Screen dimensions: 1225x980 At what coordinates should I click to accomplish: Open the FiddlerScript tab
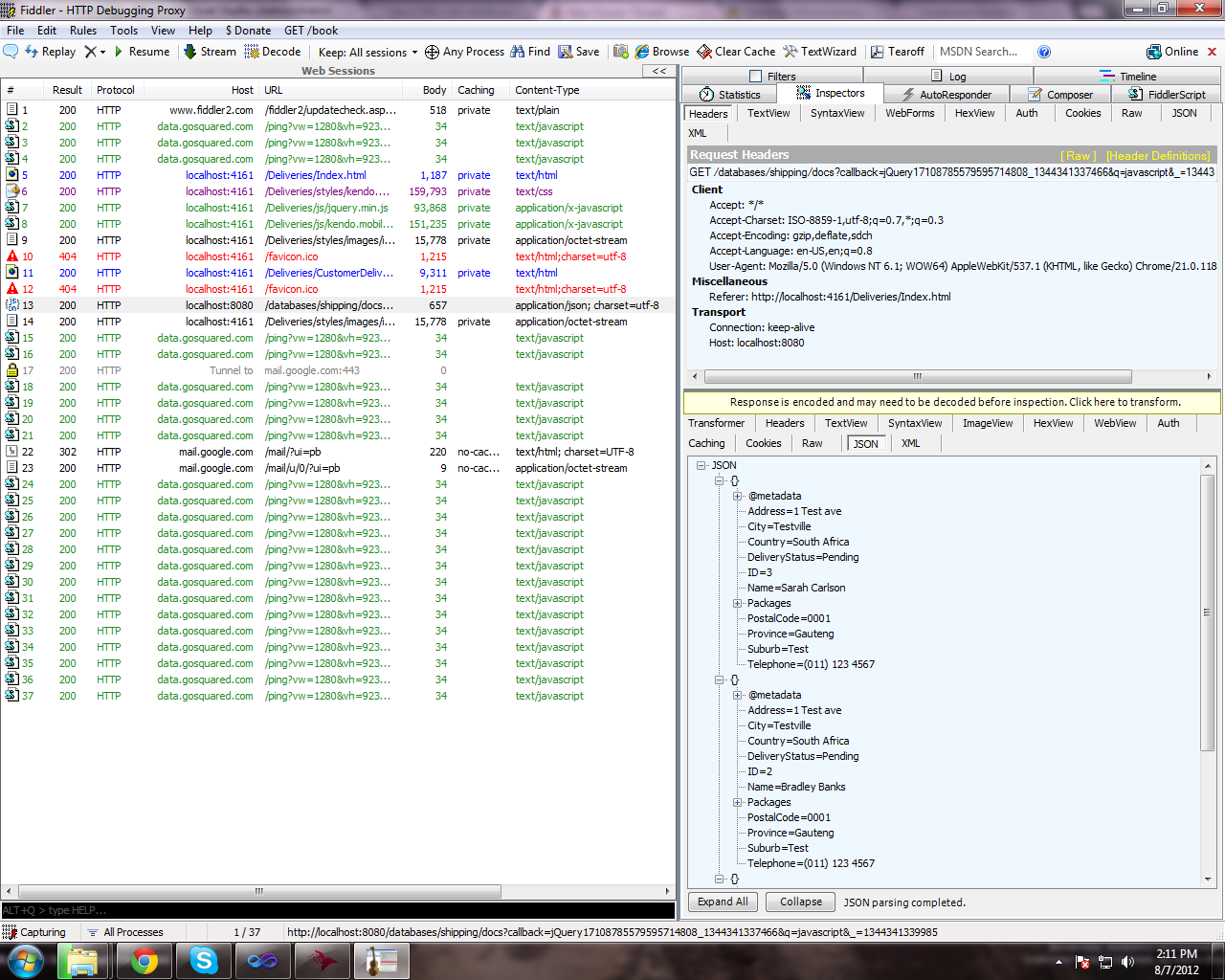(x=1167, y=94)
